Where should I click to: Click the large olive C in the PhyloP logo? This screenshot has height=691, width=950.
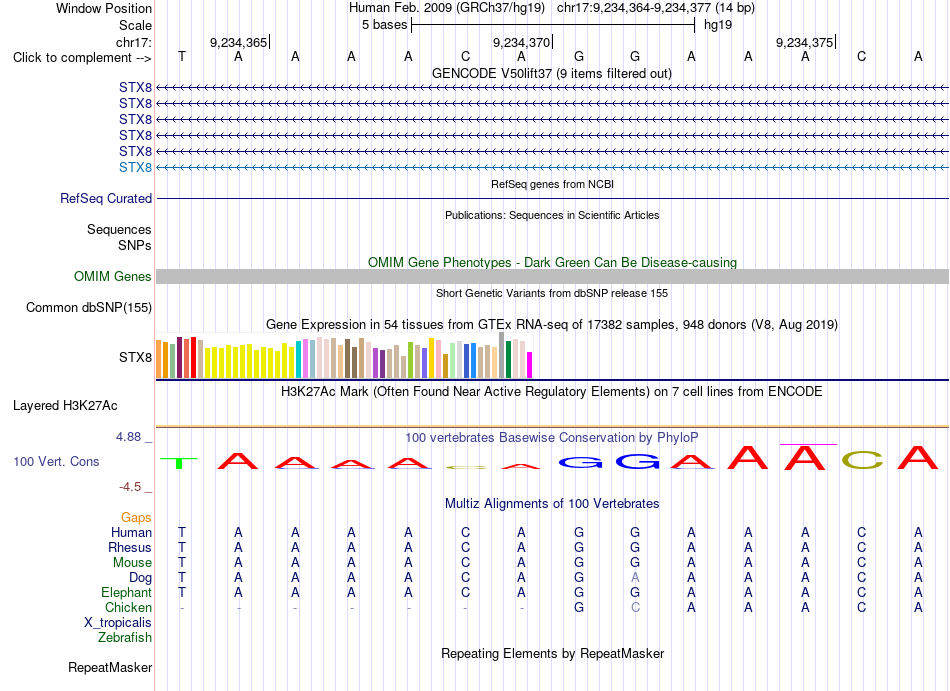[x=862, y=460]
